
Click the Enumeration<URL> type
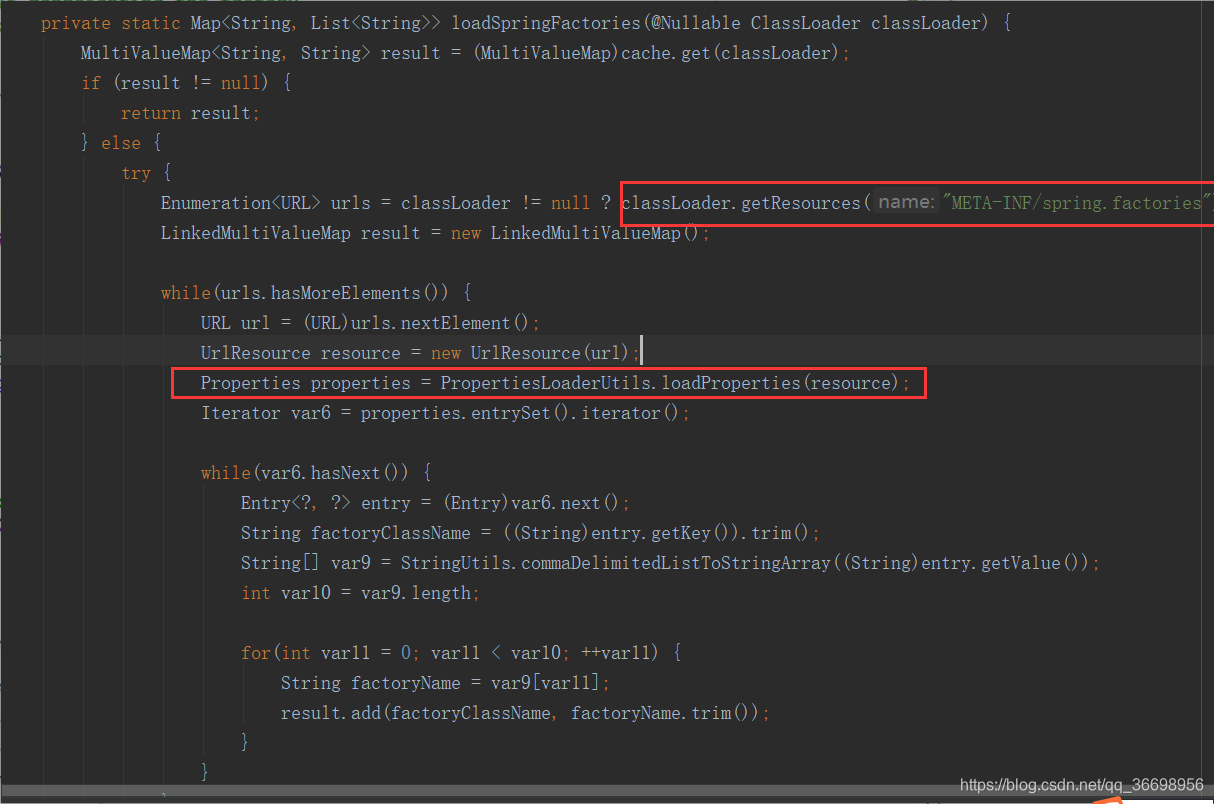click(x=241, y=203)
